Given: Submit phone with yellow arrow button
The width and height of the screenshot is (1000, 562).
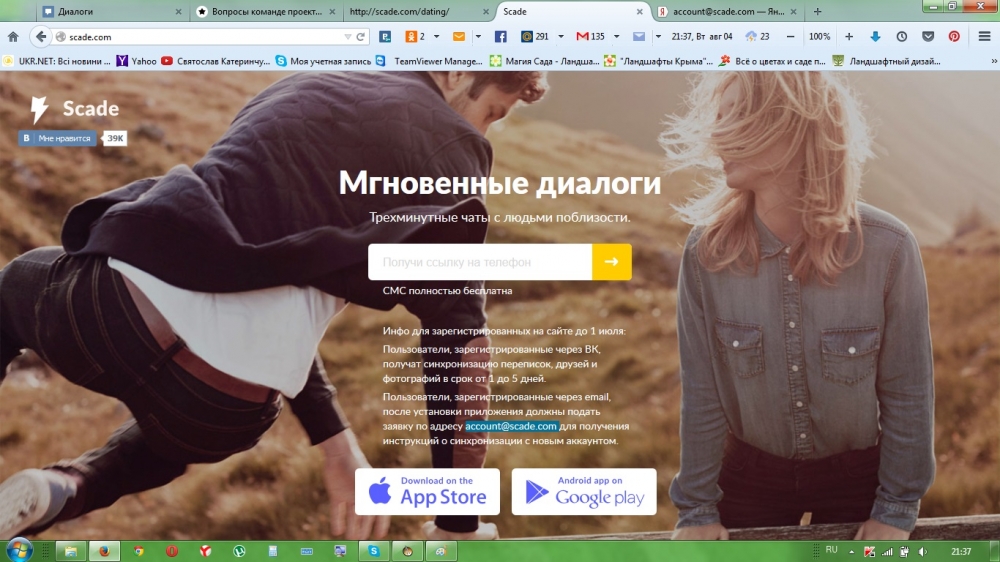Looking at the screenshot, I should click(612, 262).
